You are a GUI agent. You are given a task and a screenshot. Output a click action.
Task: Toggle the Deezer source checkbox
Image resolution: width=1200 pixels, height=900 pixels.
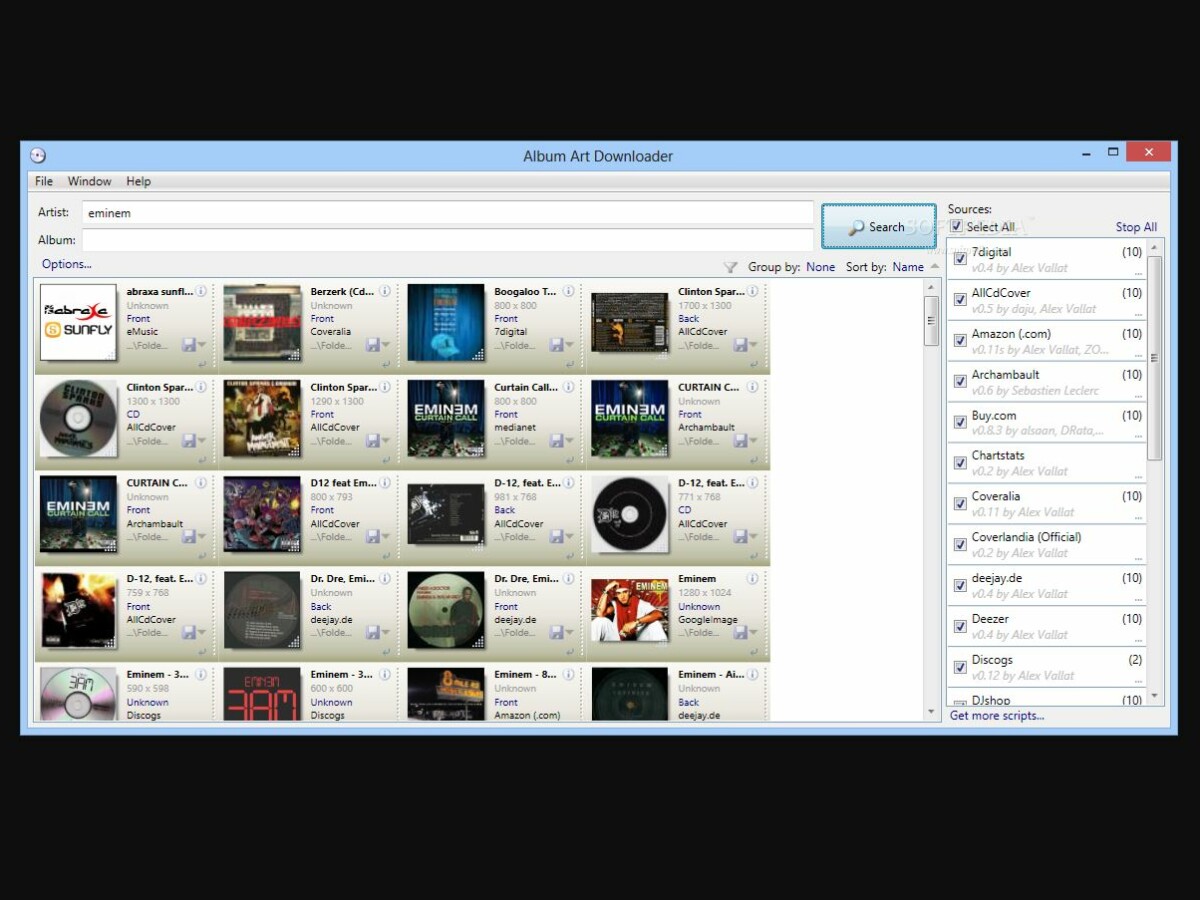pos(960,627)
